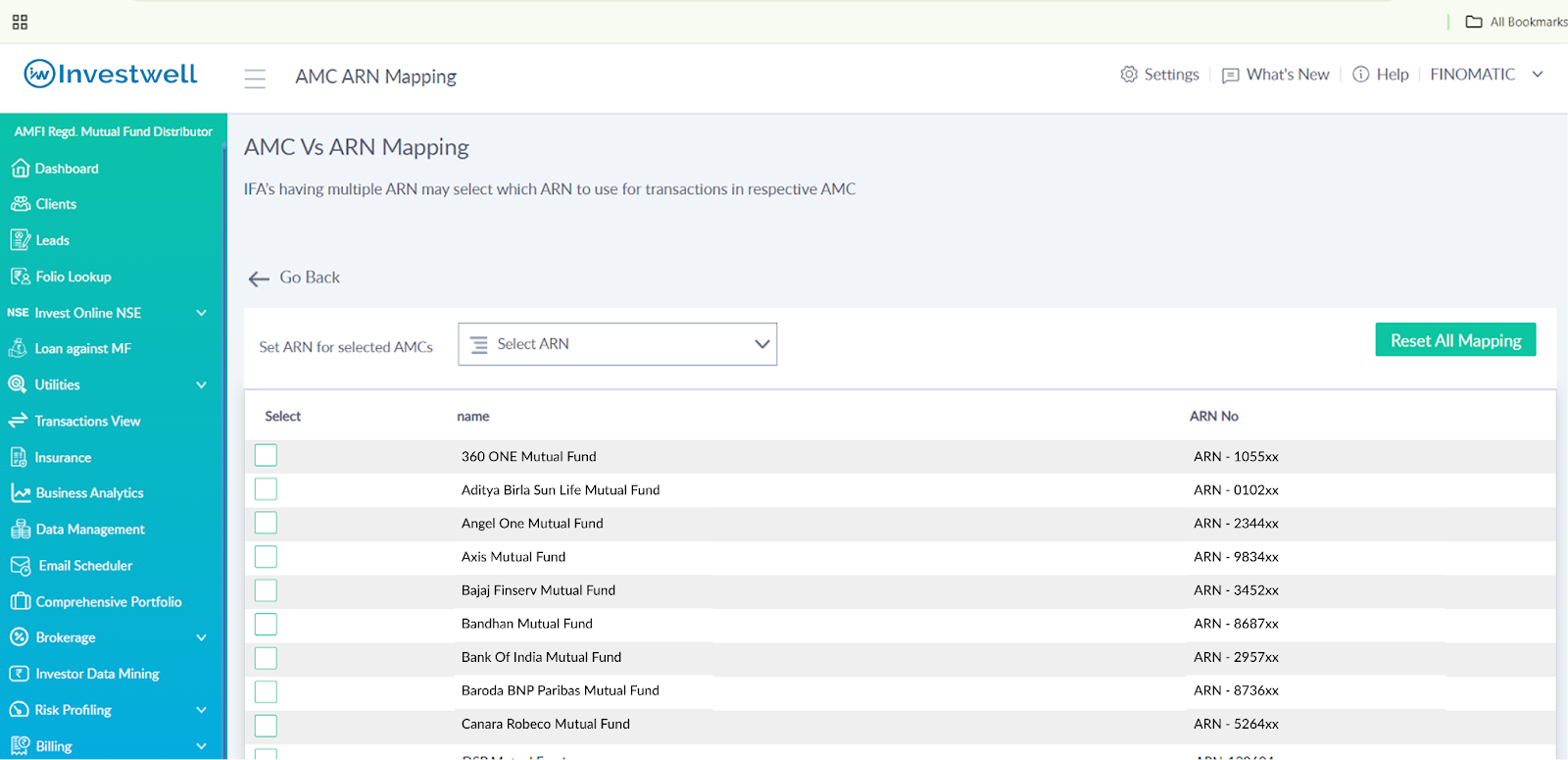This screenshot has height=760, width=1568.
Task: Click the Folio Lookup icon
Action: pos(20,277)
